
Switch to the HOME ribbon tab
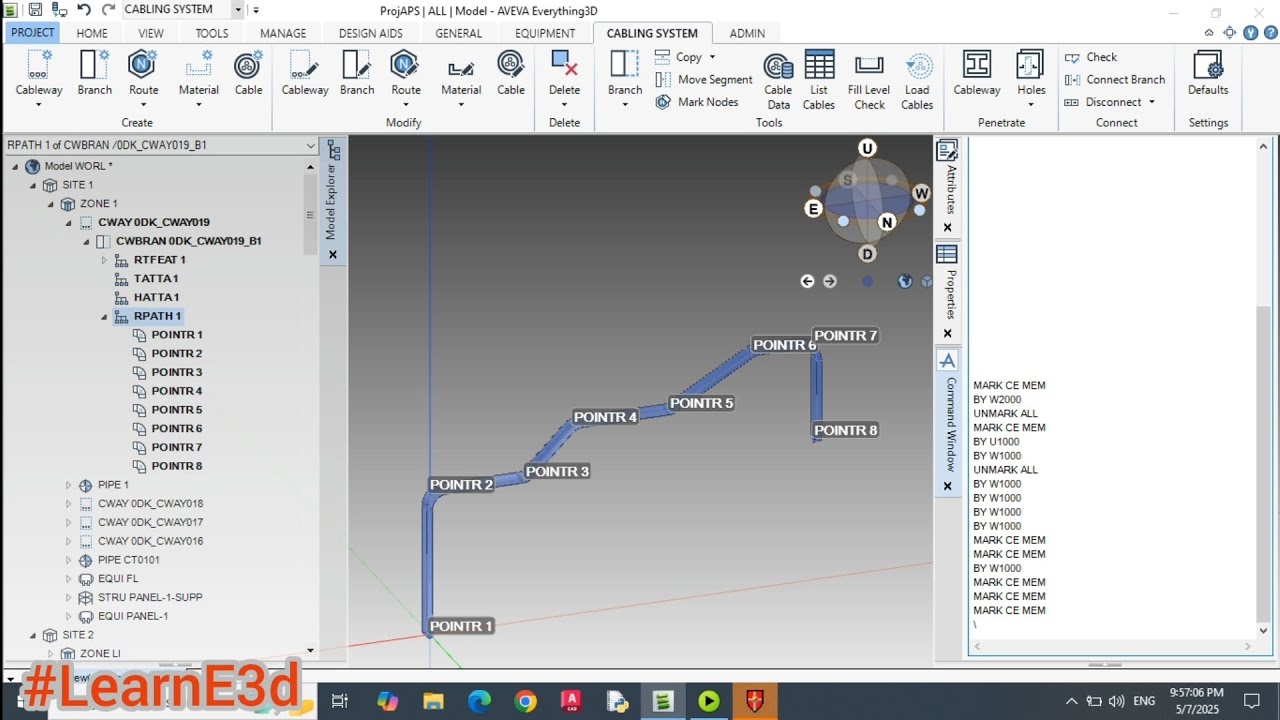(x=92, y=33)
